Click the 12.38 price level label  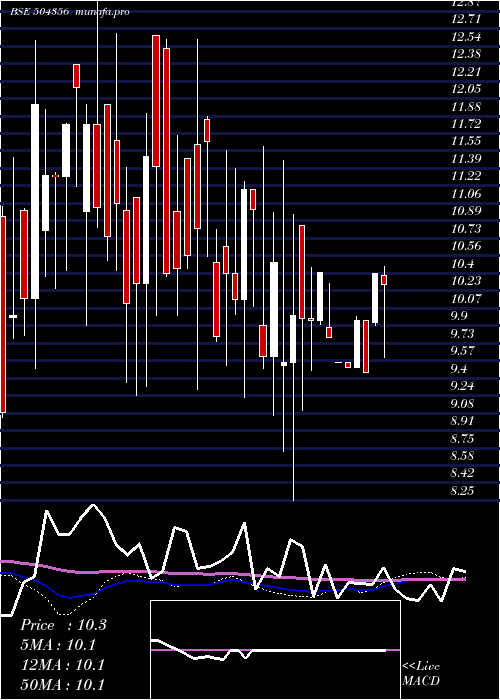click(x=466, y=54)
